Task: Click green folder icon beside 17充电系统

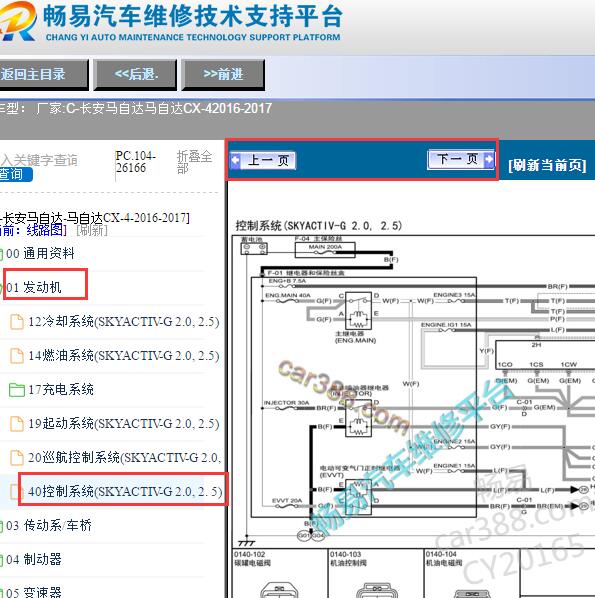Action: (17, 390)
